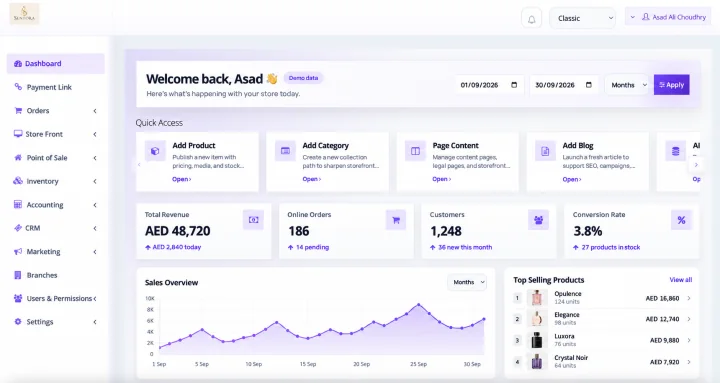Screen dimensions: 720x383
Task: Click the Page Content layout icon
Action: point(415,151)
